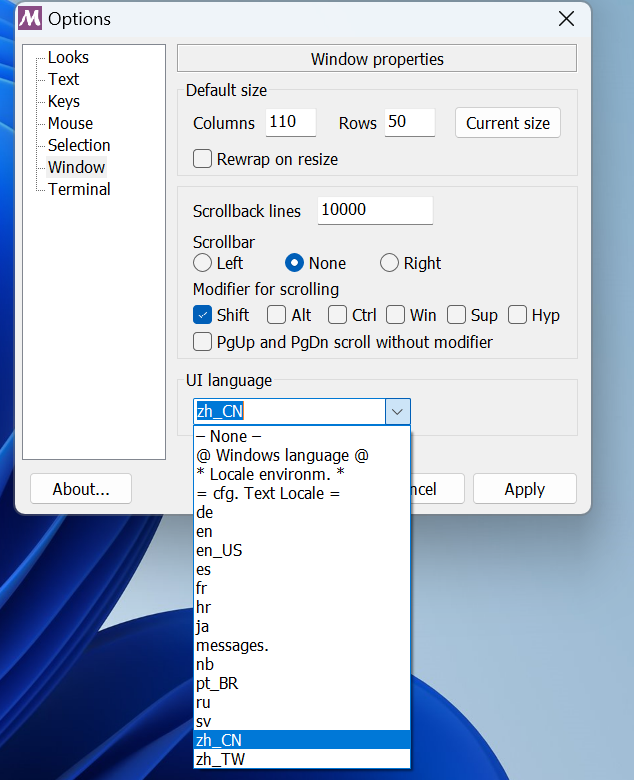Select fr from the language list

tap(302, 588)
